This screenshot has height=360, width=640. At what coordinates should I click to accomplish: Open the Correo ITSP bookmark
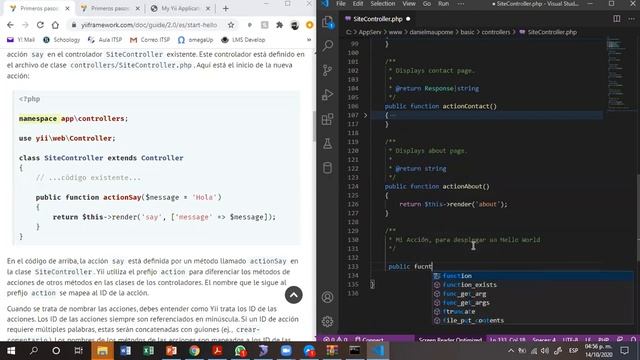(150, 40)
